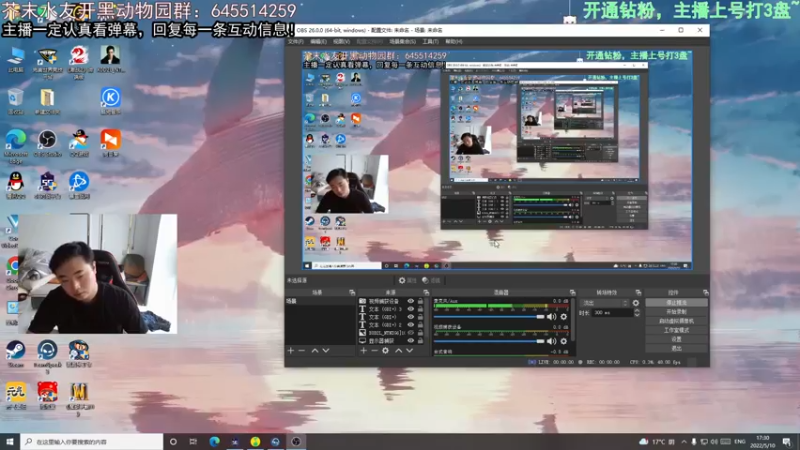Open source properties via the sources gear icon

(x=386, y=351)
